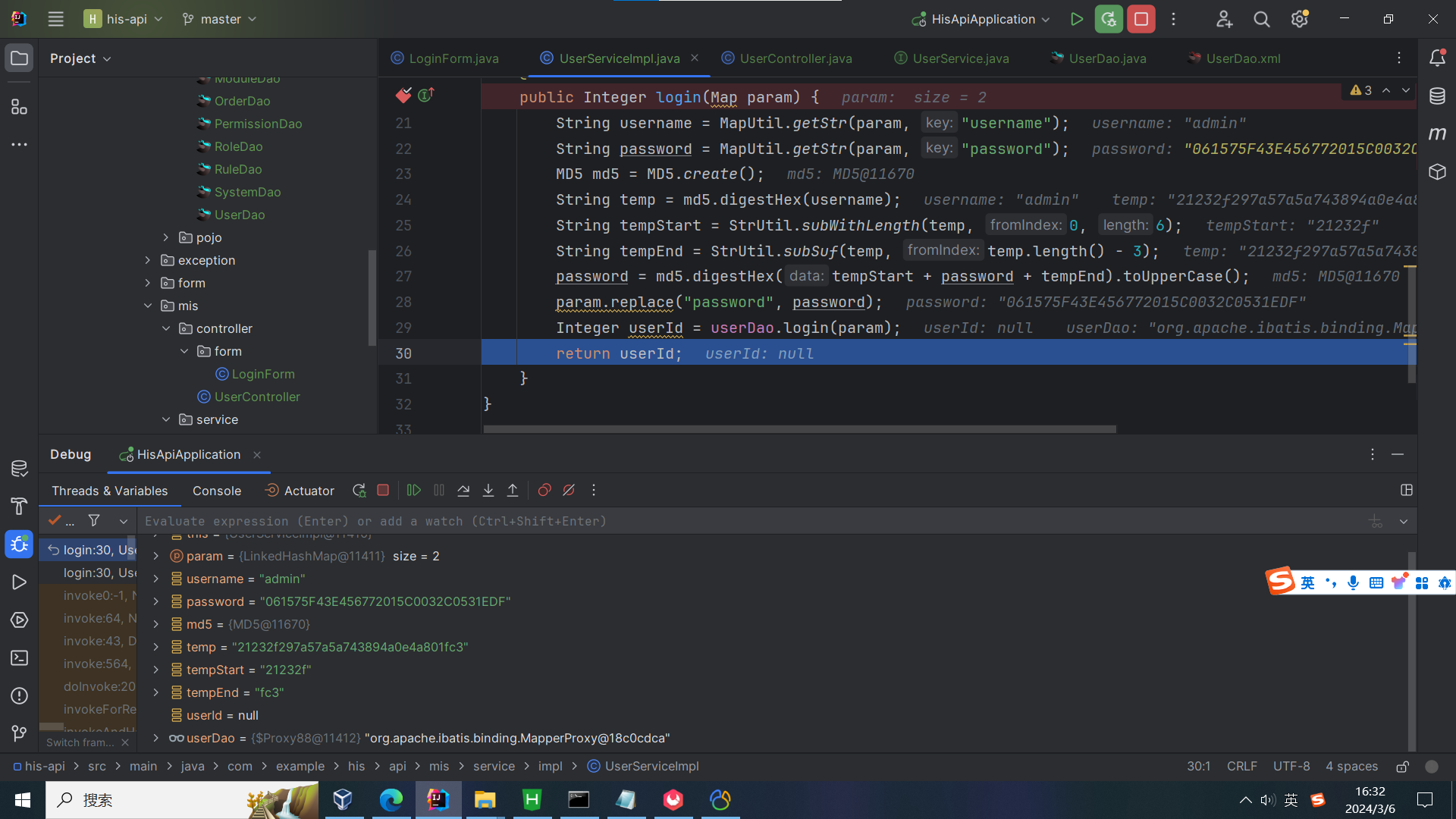Viewport: 1456px width, 819px height.
Task: Collapse the controller folder
Action: click(166, 328)
